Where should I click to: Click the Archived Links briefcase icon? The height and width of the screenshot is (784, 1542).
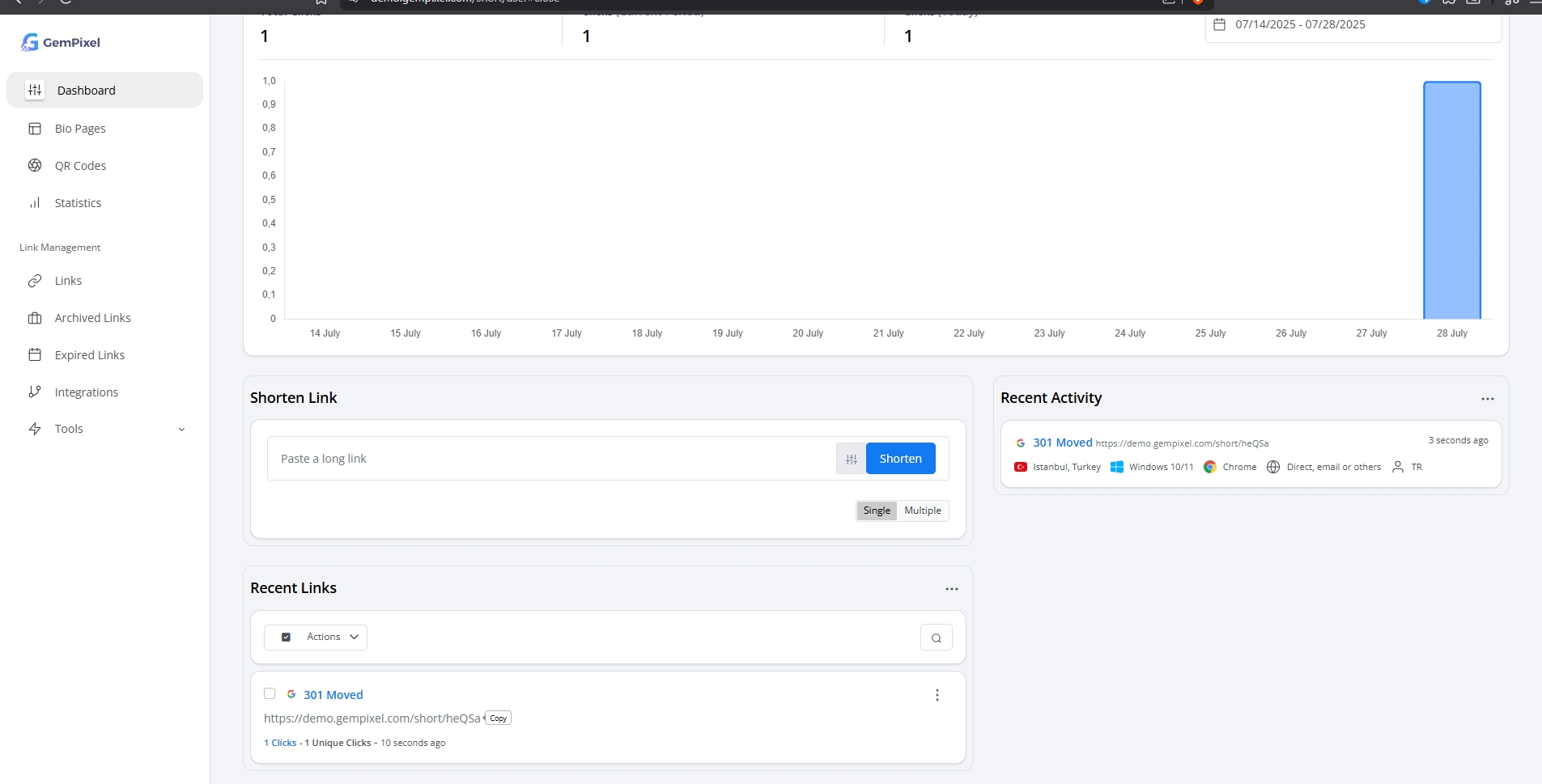pos(35,318)
